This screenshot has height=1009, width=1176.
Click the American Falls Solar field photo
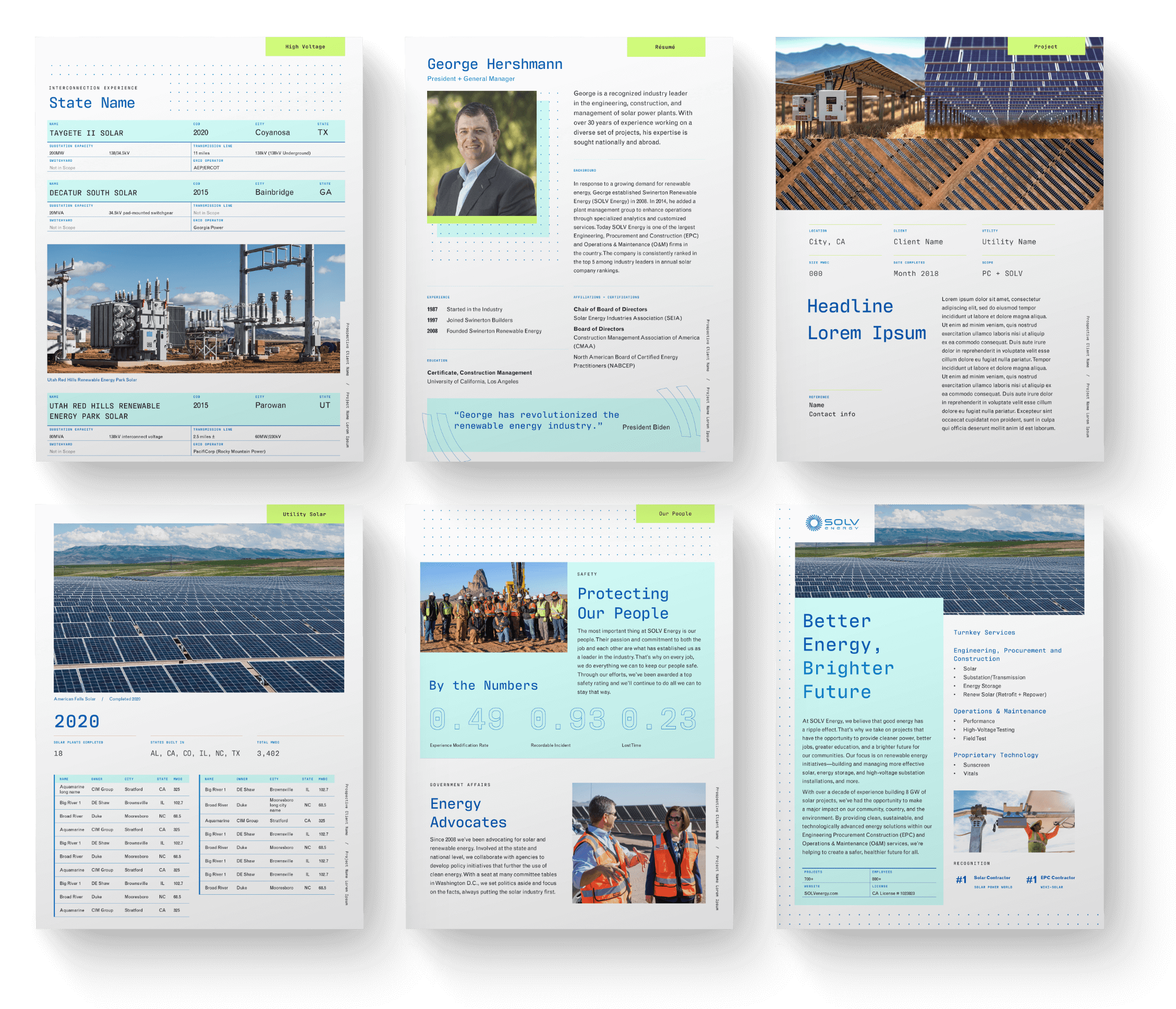pyautogui.click(x=199, y=608)
